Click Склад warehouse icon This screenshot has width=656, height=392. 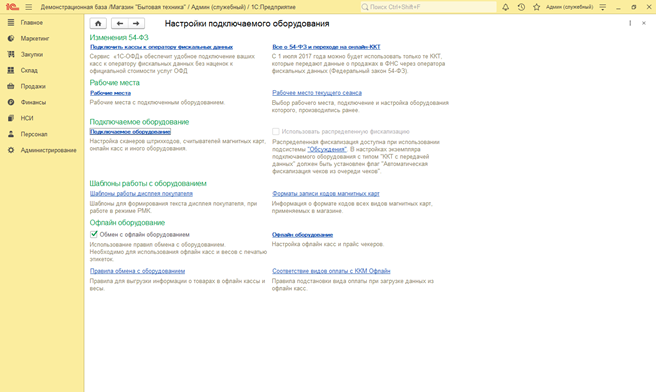(x=11, y=70)
